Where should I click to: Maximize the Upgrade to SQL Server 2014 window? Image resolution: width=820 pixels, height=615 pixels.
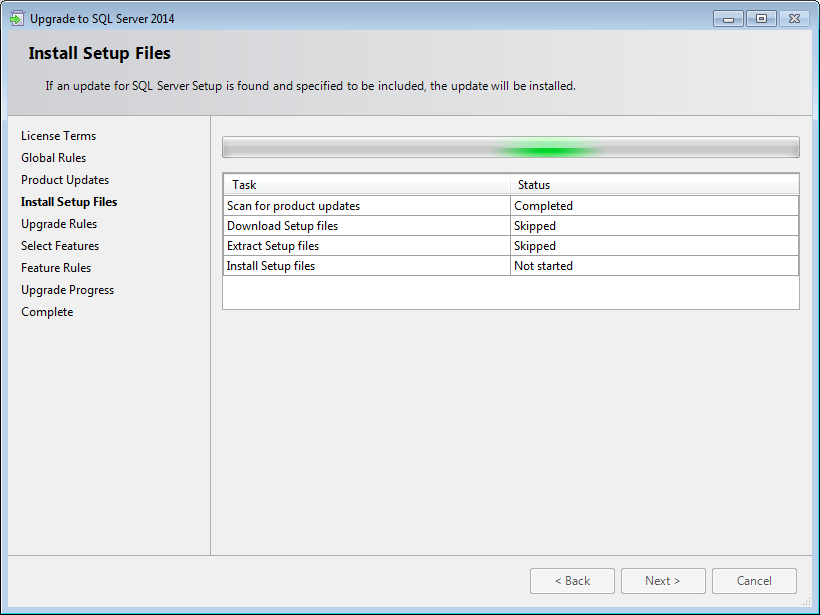[x=761, y=19]
